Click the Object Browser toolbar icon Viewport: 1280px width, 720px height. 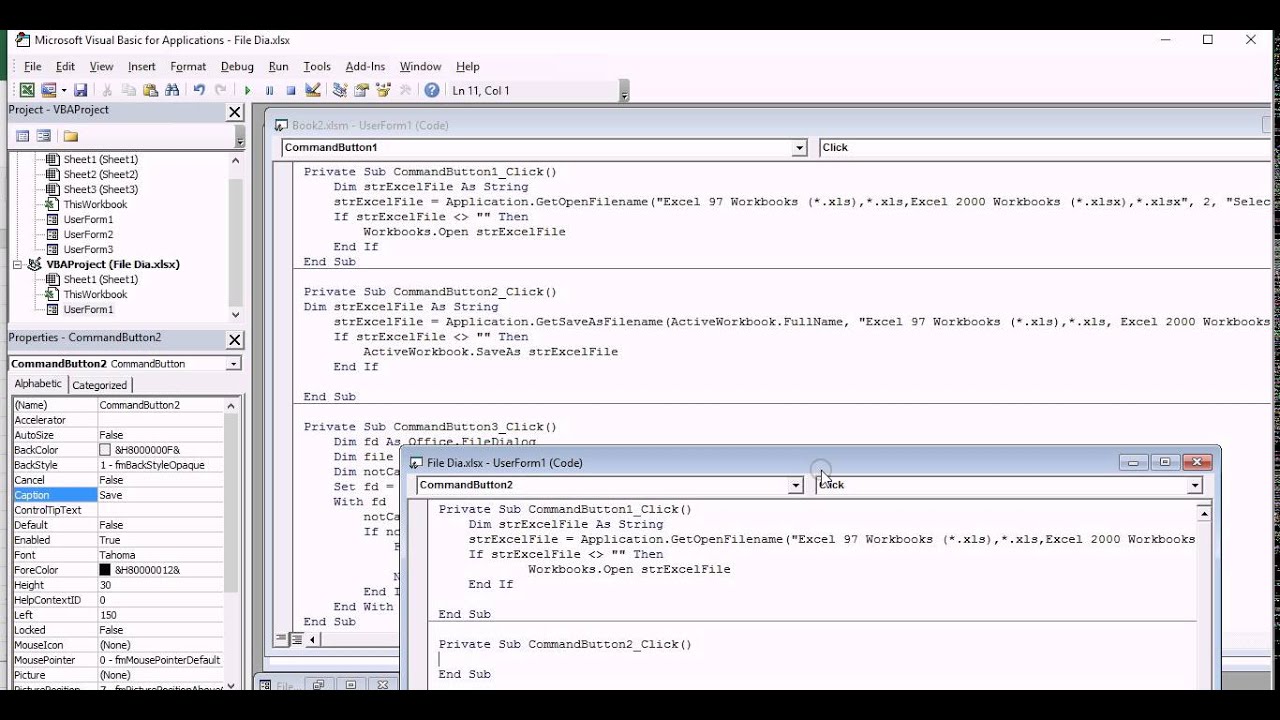383,90
